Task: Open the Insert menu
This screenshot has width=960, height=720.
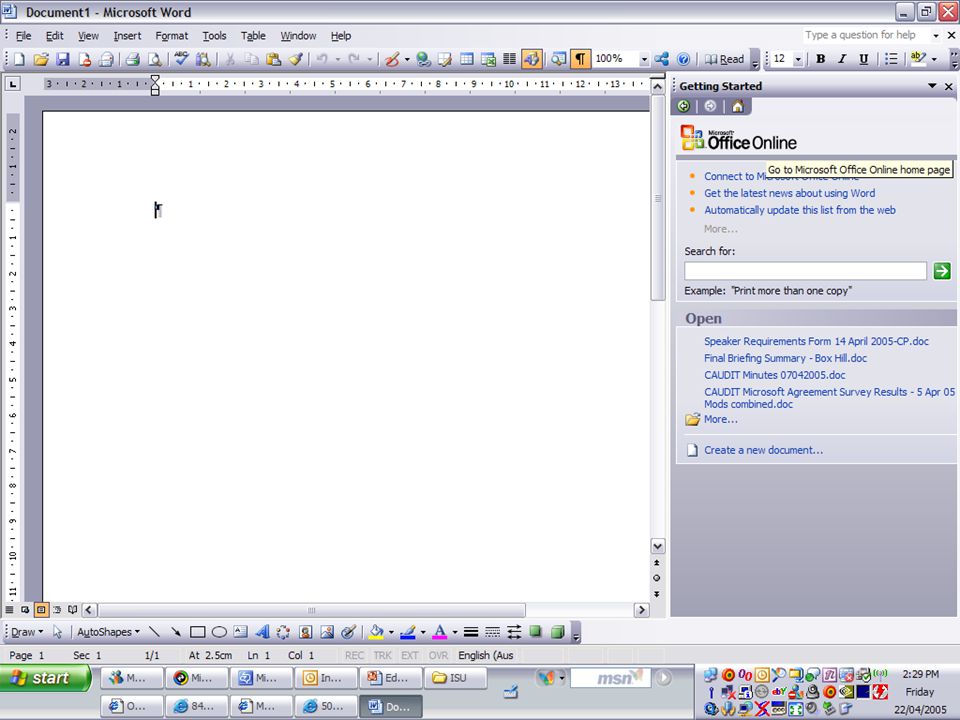Action: click(x=127, y=36)
